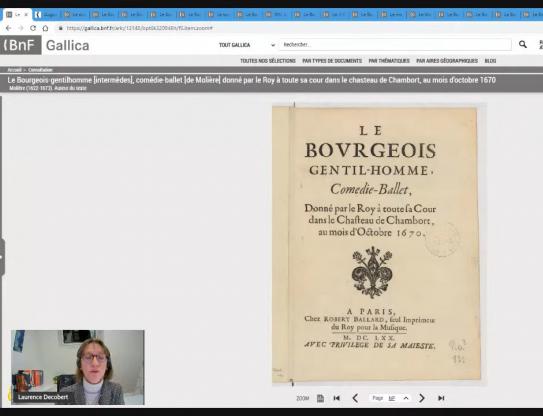Click the single-page display mode icon
Viewport: 543px width, 416px height.
pos(320,398)
